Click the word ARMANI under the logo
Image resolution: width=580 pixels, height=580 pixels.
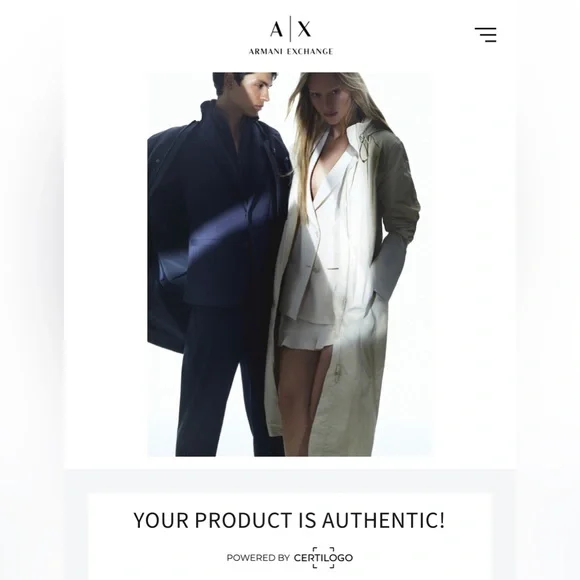pyautogui.click(x=266, y=51)
